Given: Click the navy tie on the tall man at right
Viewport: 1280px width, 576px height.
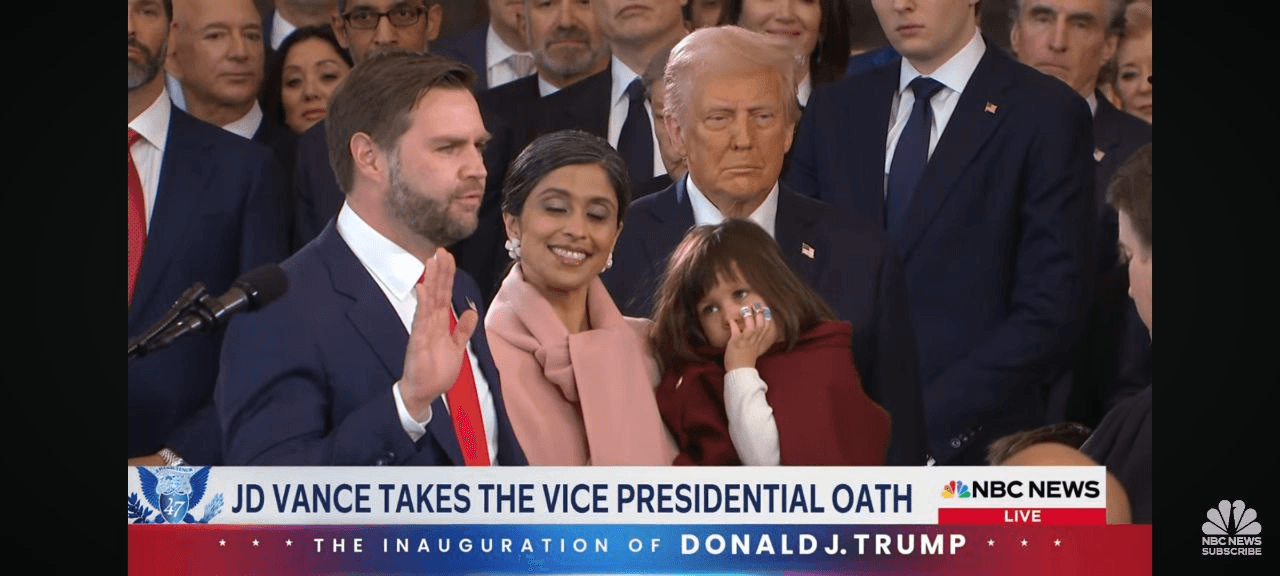Looking at the screenshot, I should [x=912, y=150].
